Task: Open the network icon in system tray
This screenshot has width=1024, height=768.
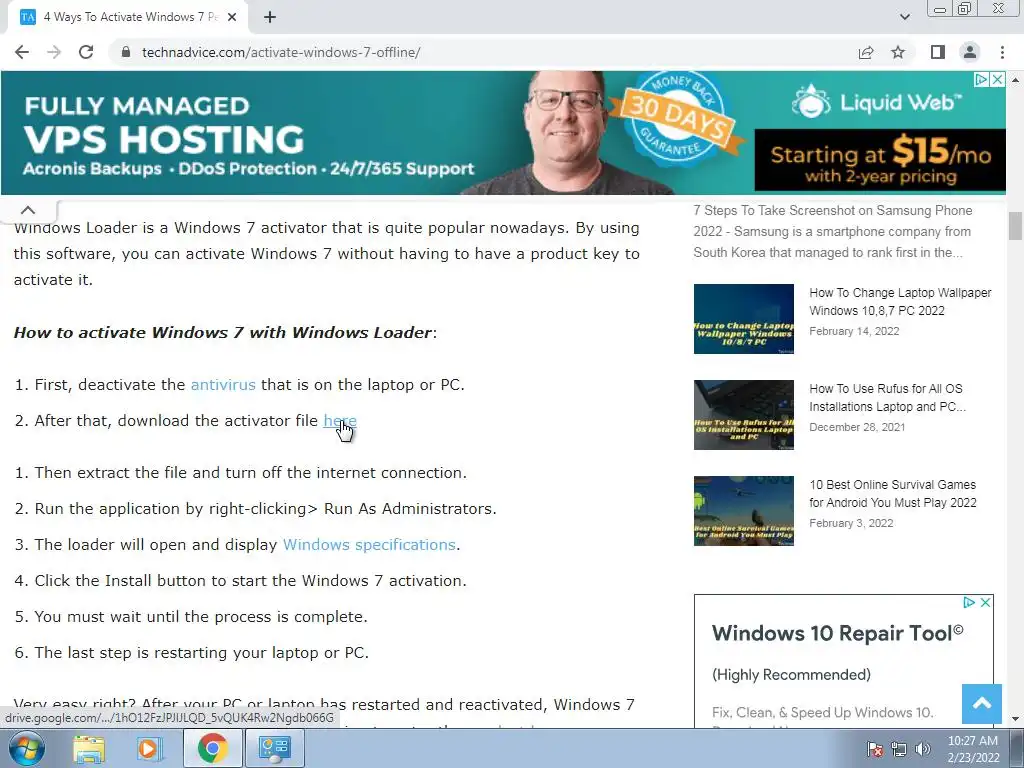Action: 899,749
